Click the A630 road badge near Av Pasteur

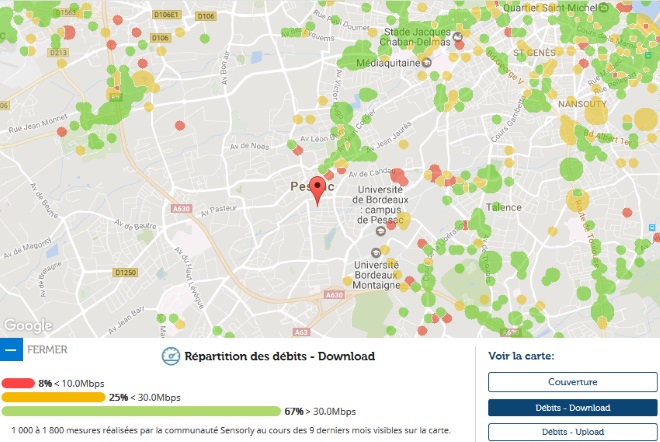(181, 208)
